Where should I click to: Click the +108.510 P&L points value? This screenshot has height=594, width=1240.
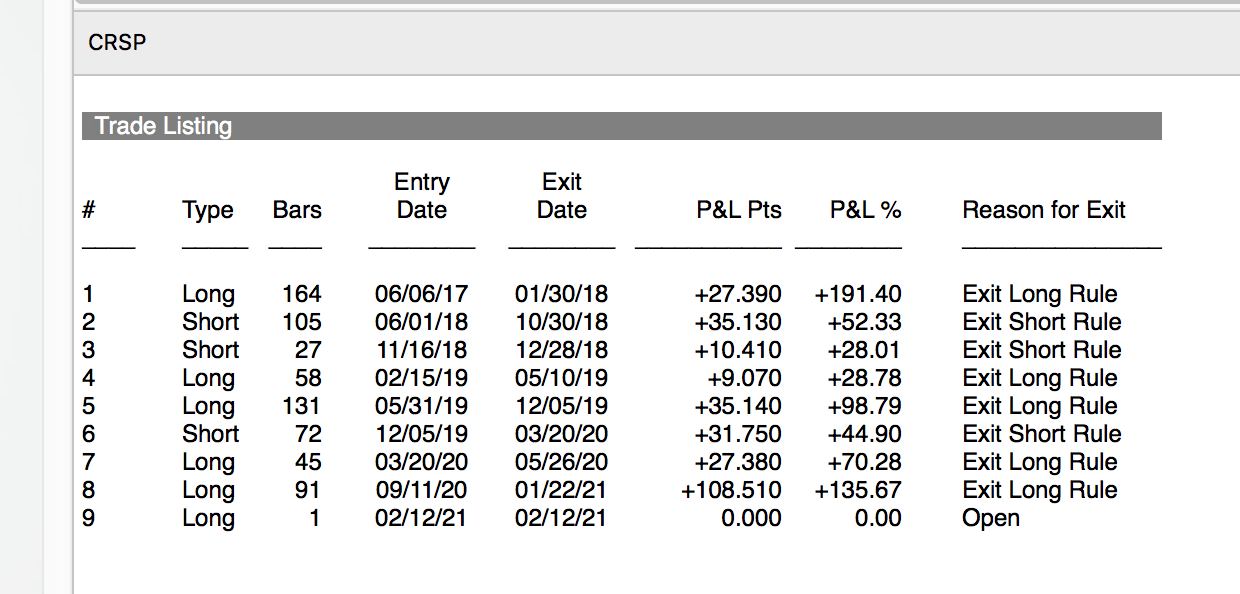[x=731, y=490]
